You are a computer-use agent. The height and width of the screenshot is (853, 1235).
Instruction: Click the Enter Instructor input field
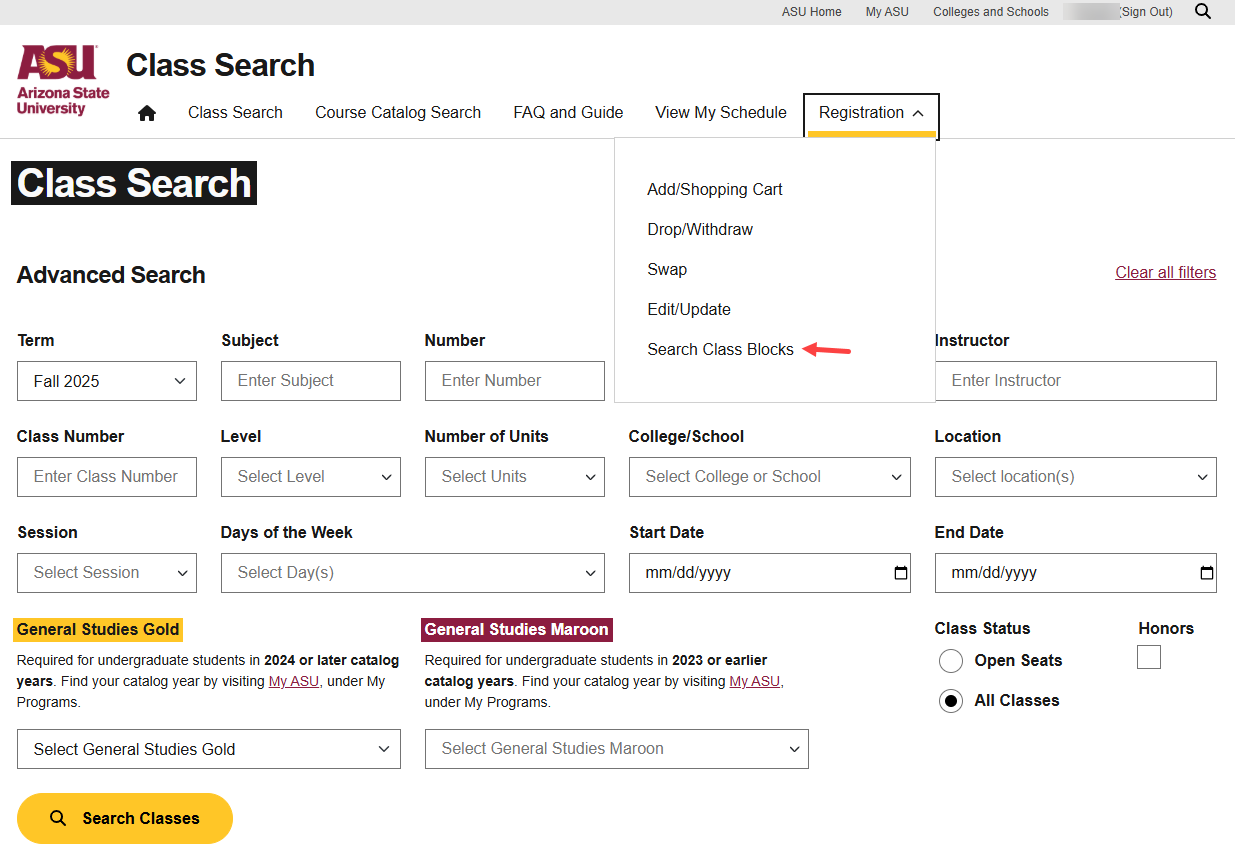click(x=1075, y=381)
